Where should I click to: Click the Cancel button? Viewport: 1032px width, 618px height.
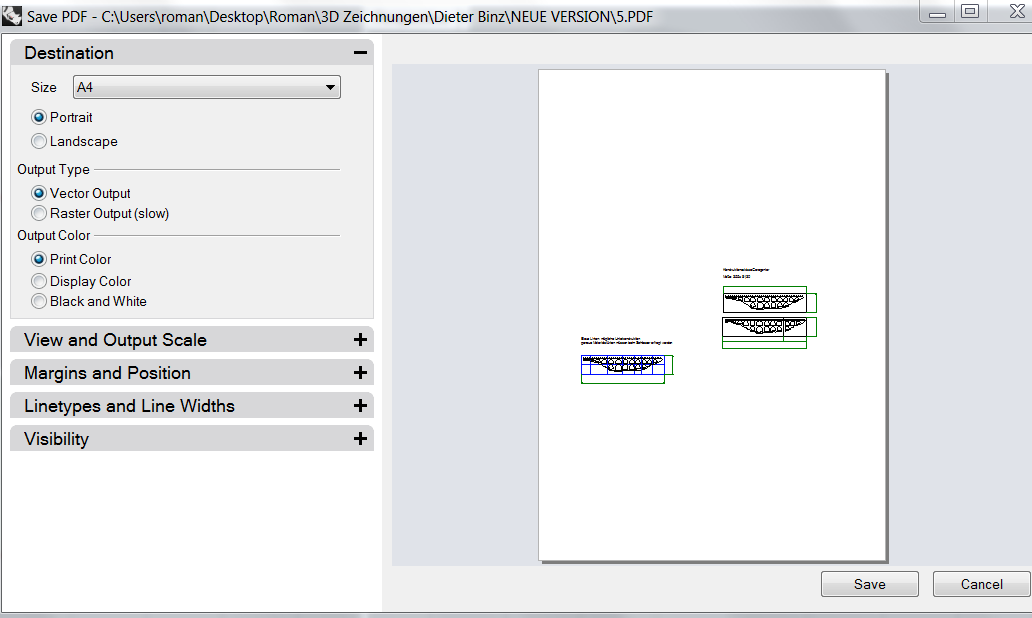click(981, 584)
